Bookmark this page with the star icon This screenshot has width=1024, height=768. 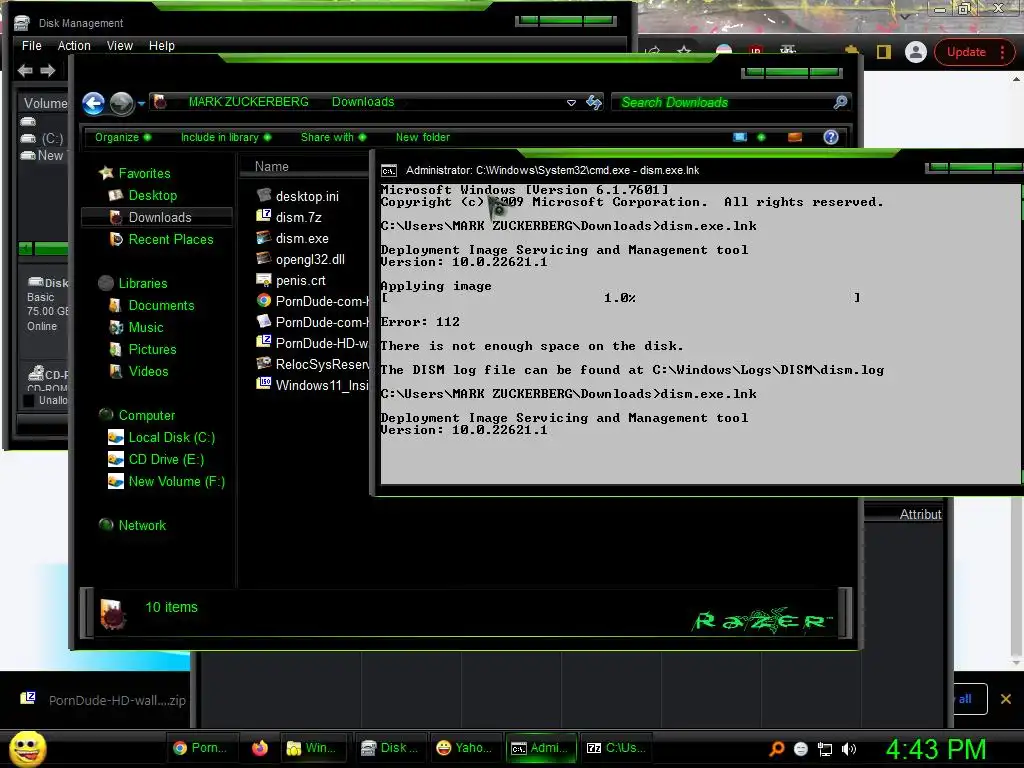tap(684, 51)
